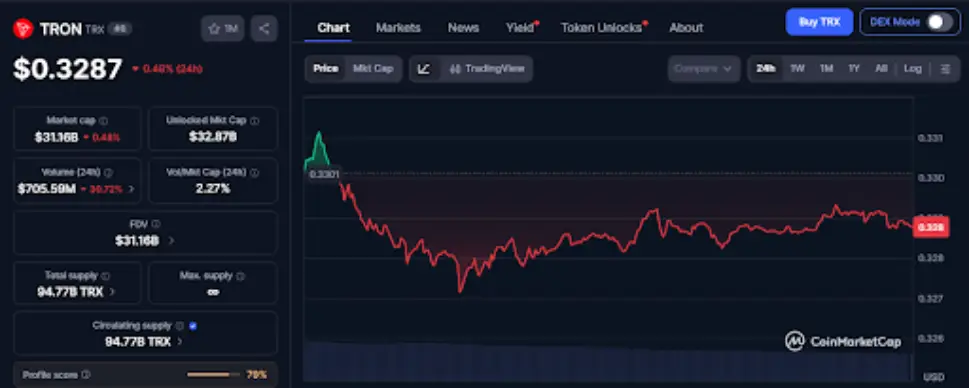Click the red 0.328 current price label
This screenshot has width=969, height=388.
930,227
